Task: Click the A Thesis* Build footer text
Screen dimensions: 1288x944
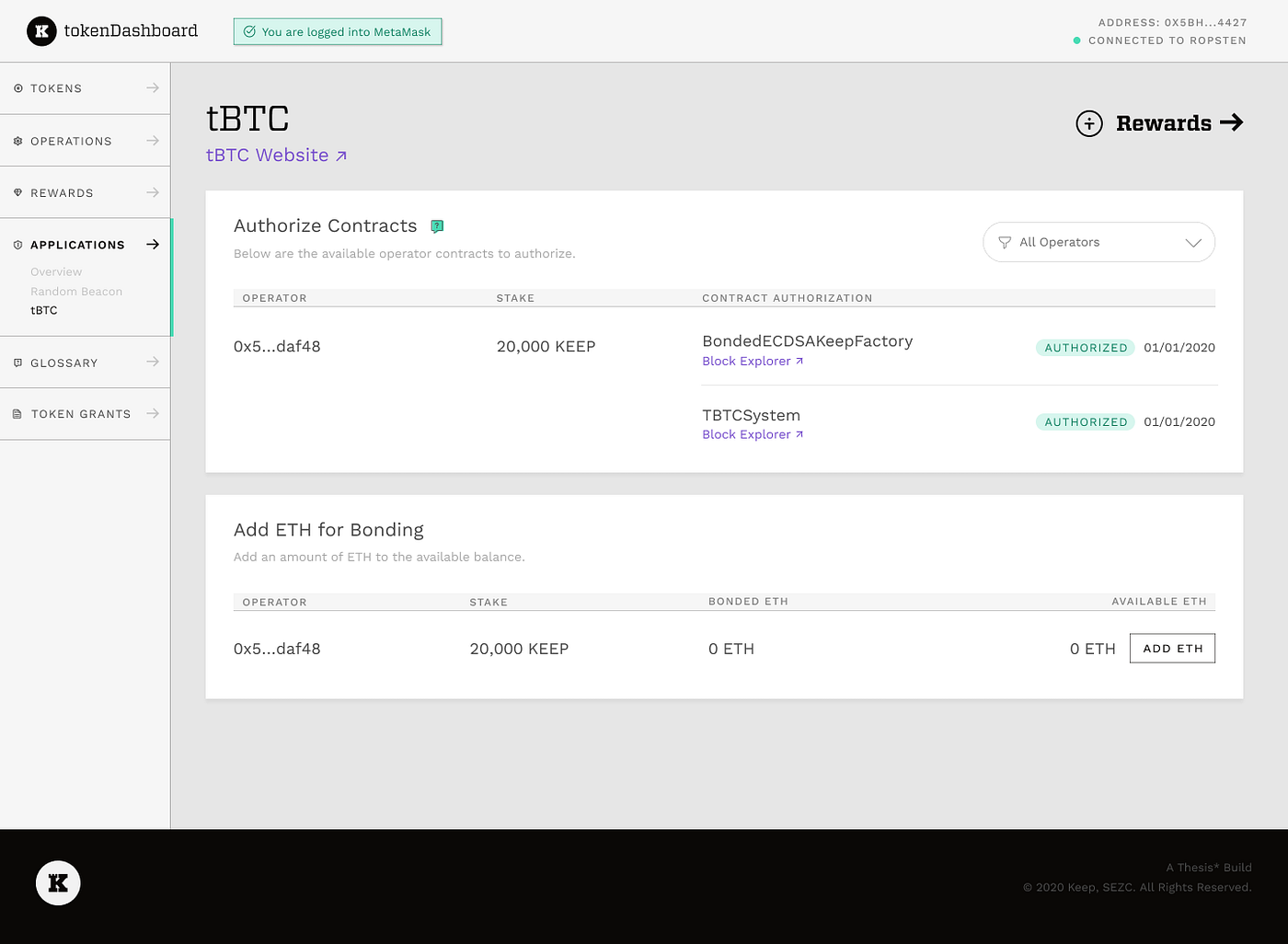Action: (x=1209, y=868)
